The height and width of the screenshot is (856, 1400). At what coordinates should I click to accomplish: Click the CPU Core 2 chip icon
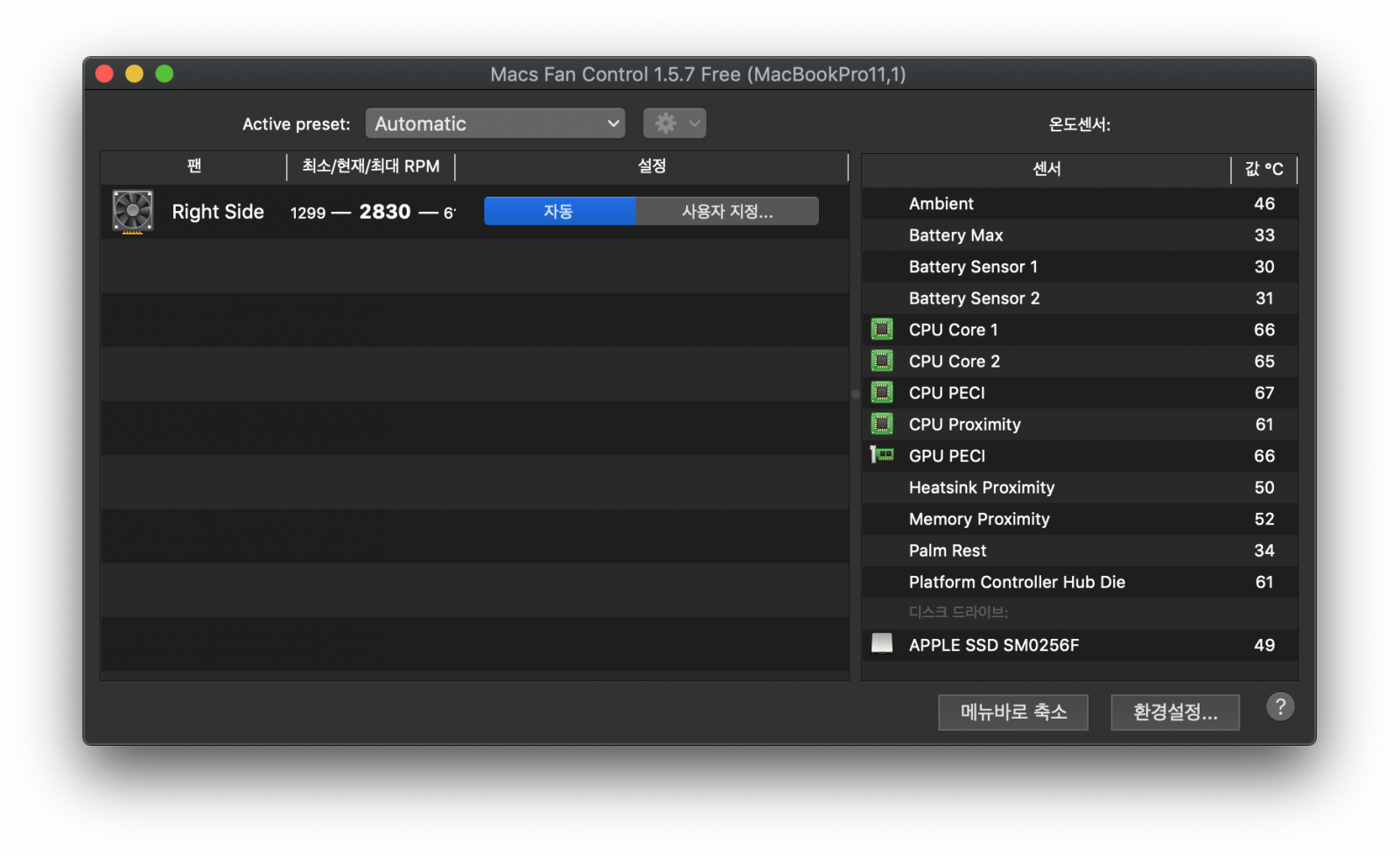[882, 361]
